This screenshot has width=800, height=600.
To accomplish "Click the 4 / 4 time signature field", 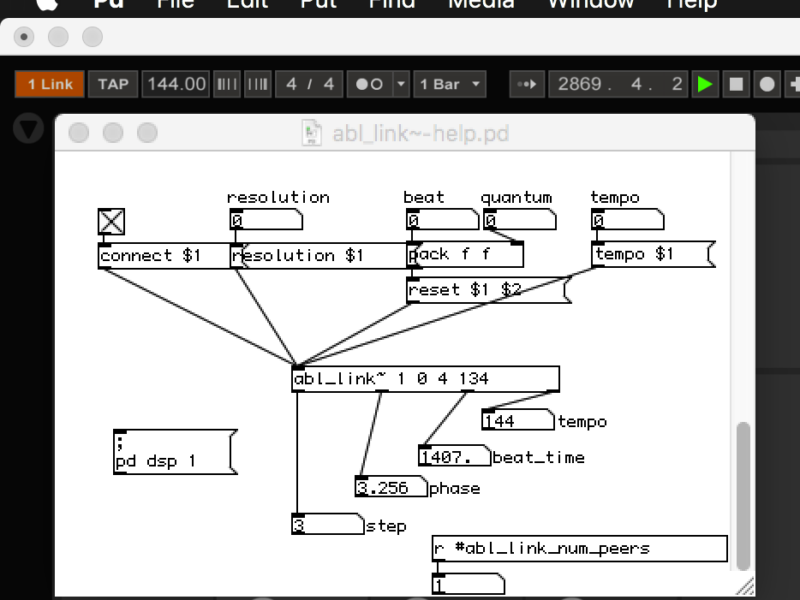I will [309, 84].
